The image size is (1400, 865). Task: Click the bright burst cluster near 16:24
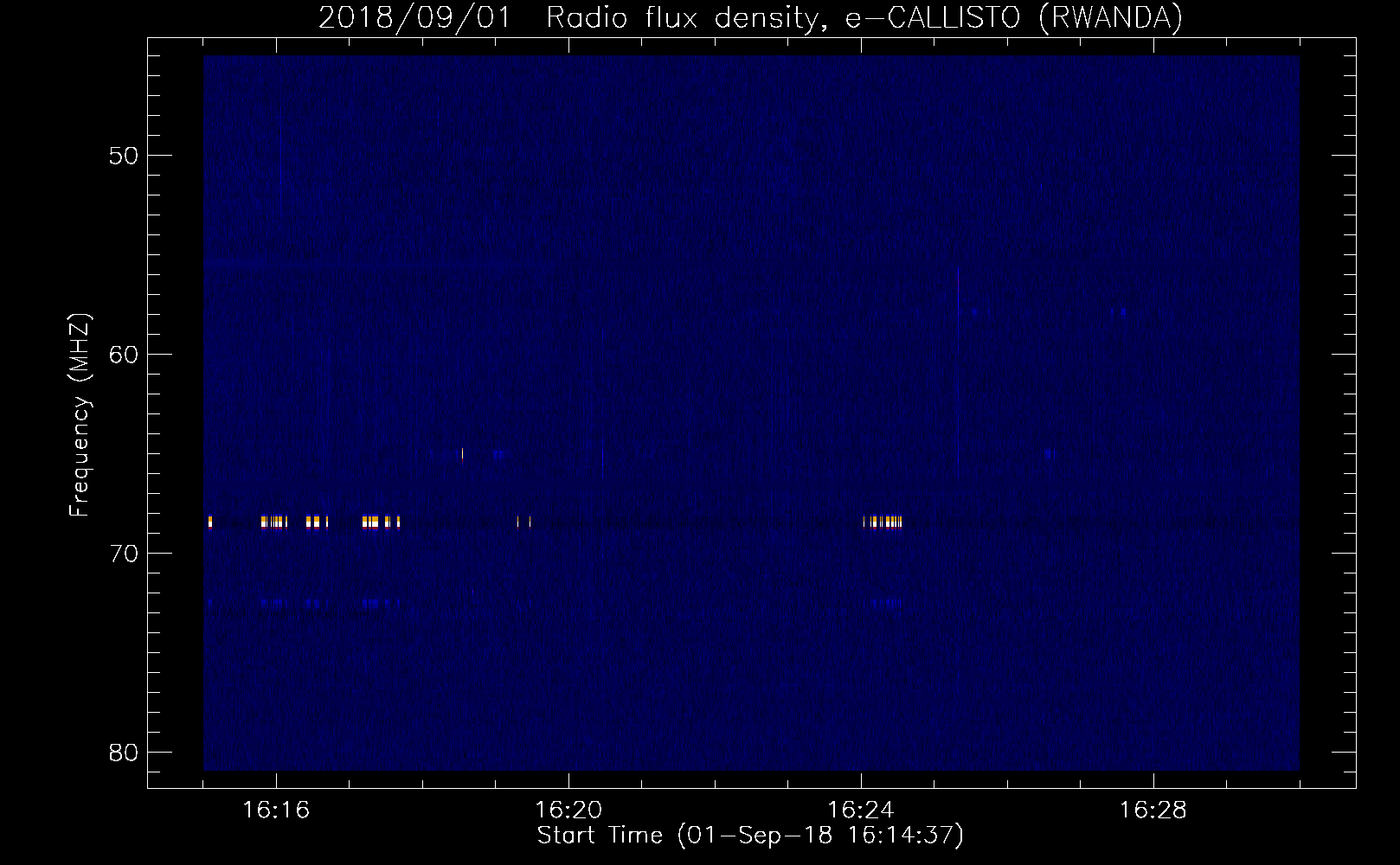pyautogui.click(x=883, y=522)
